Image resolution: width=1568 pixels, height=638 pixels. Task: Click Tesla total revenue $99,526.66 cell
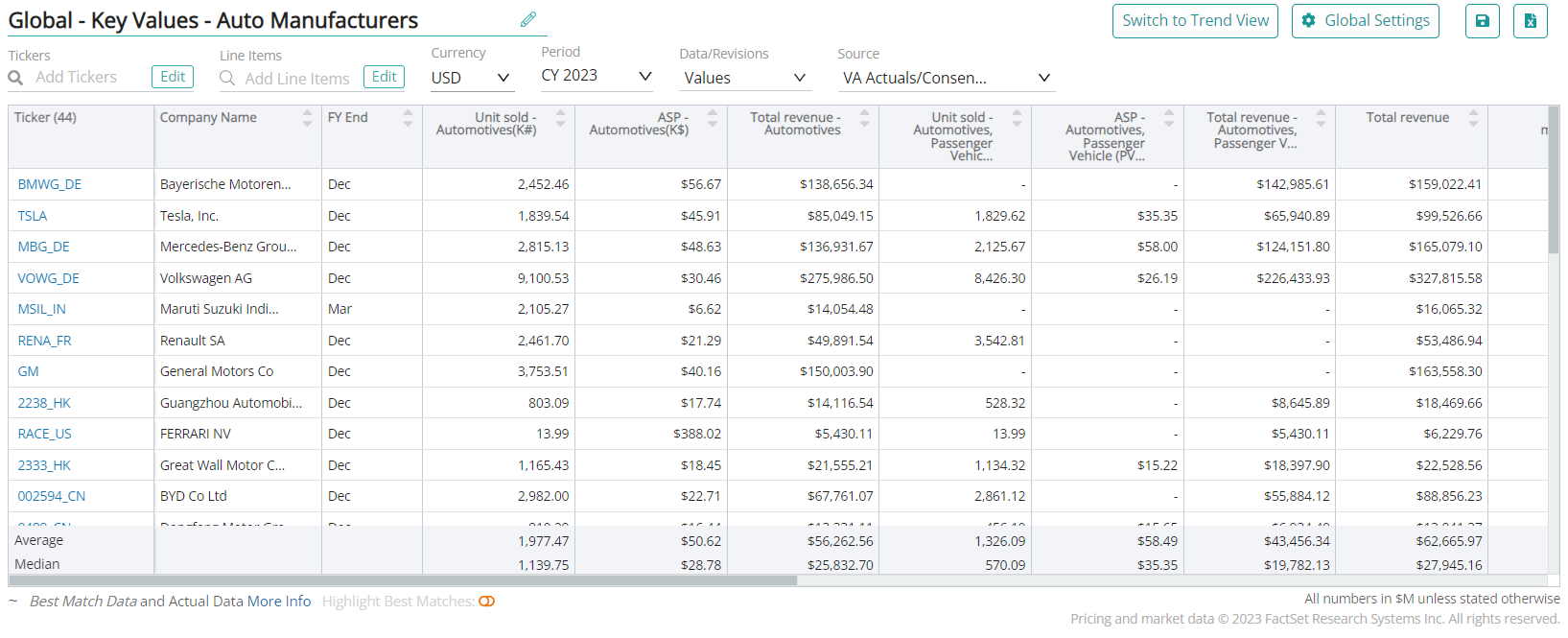pyautogui.click(x=1412, y=216)
